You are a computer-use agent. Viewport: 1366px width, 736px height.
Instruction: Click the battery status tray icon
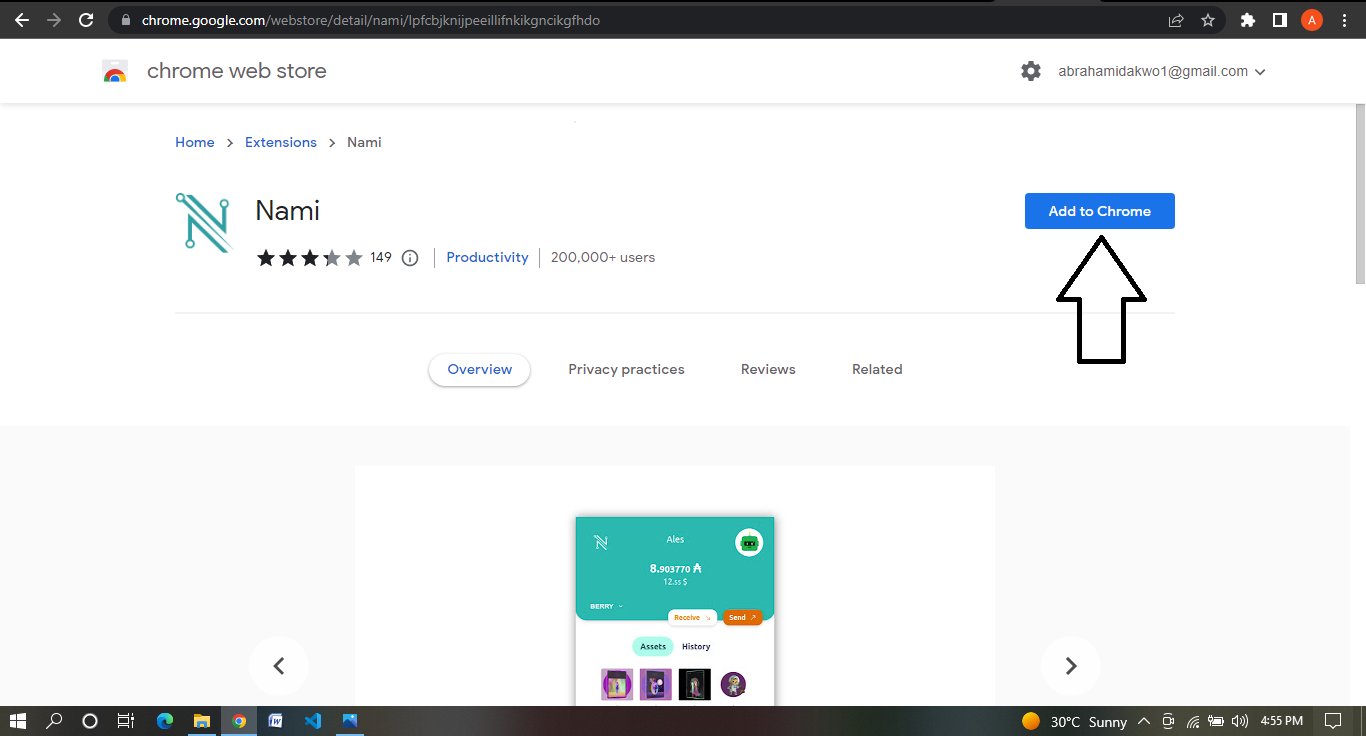[x=1216, y=721]
